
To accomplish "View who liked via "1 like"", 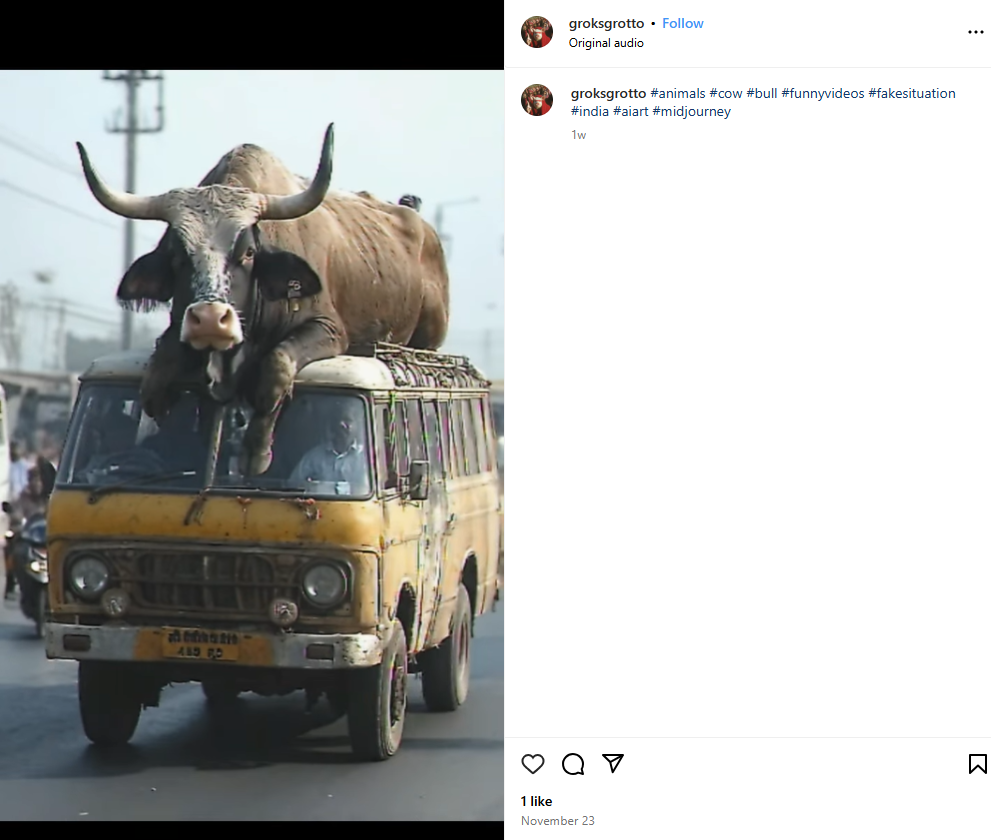I will coord(536,801).
